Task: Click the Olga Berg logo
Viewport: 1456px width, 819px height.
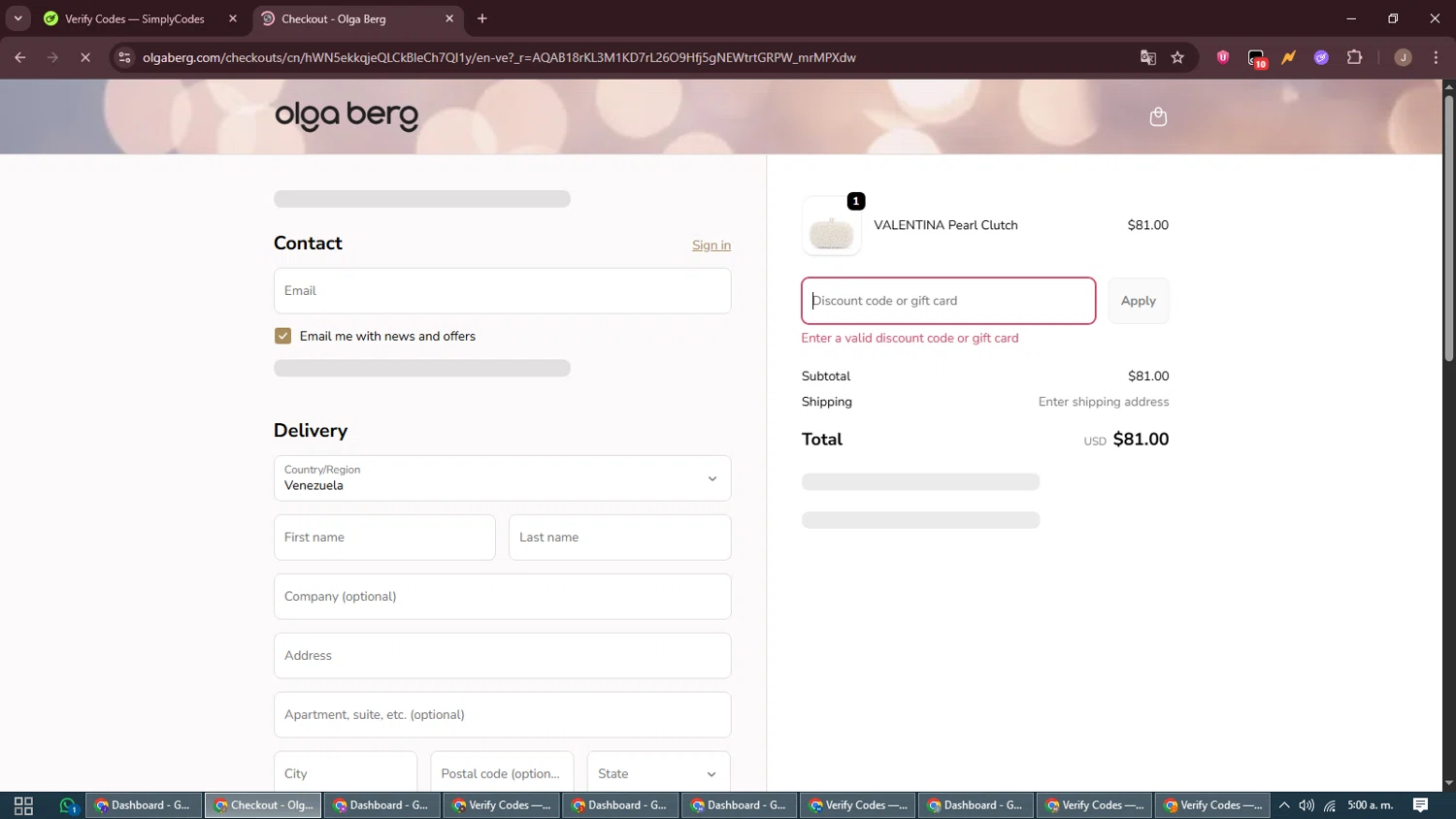Action: 347,115
